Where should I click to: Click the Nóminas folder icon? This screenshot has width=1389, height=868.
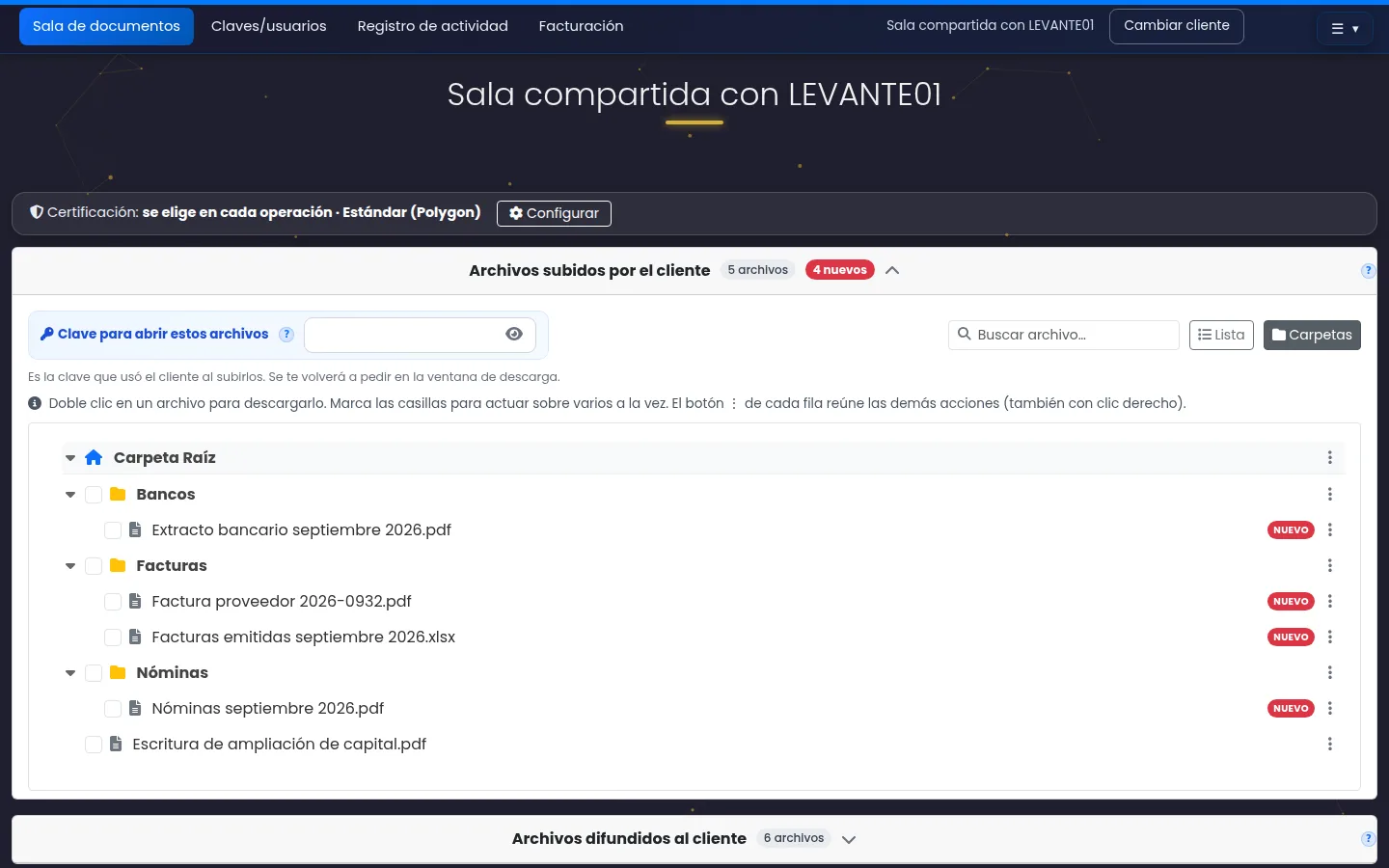click(x=118, y=672)
